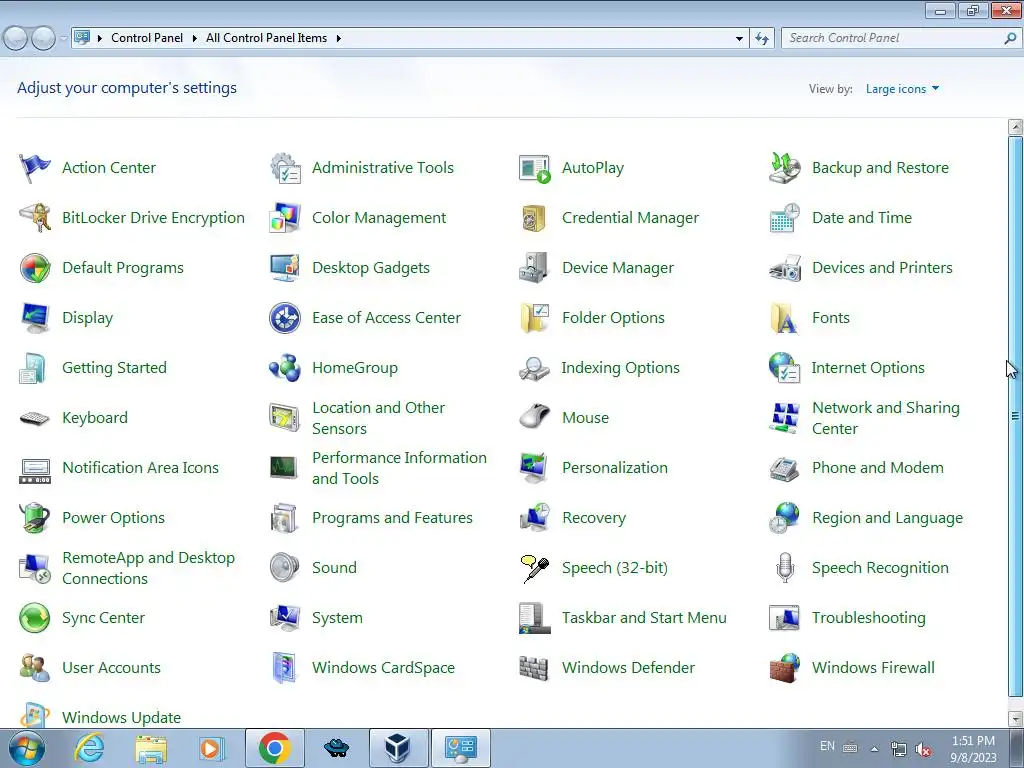
Task: Click the EN language indicator
Action: click(x=827, y=746)
